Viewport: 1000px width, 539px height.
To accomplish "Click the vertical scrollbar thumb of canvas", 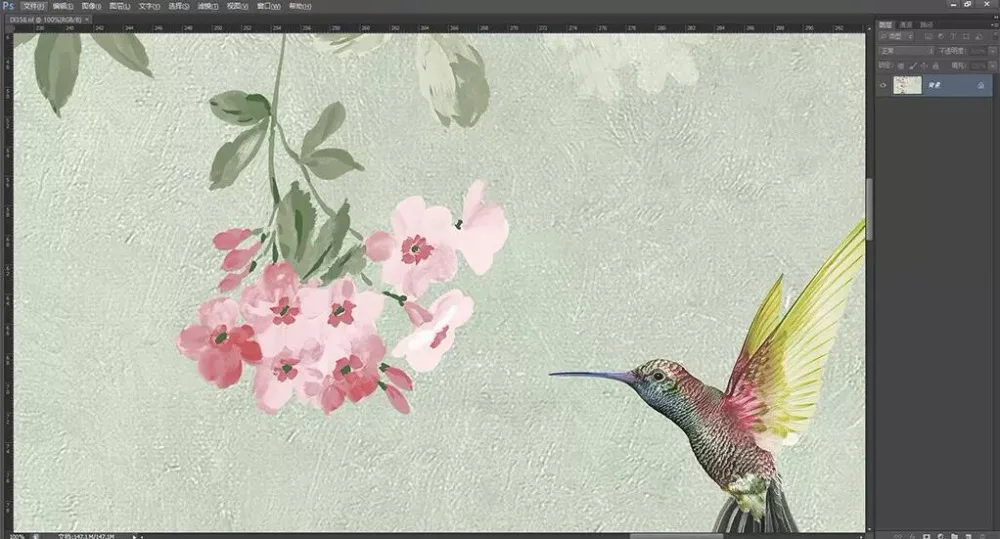I will (x=869, y=209).
